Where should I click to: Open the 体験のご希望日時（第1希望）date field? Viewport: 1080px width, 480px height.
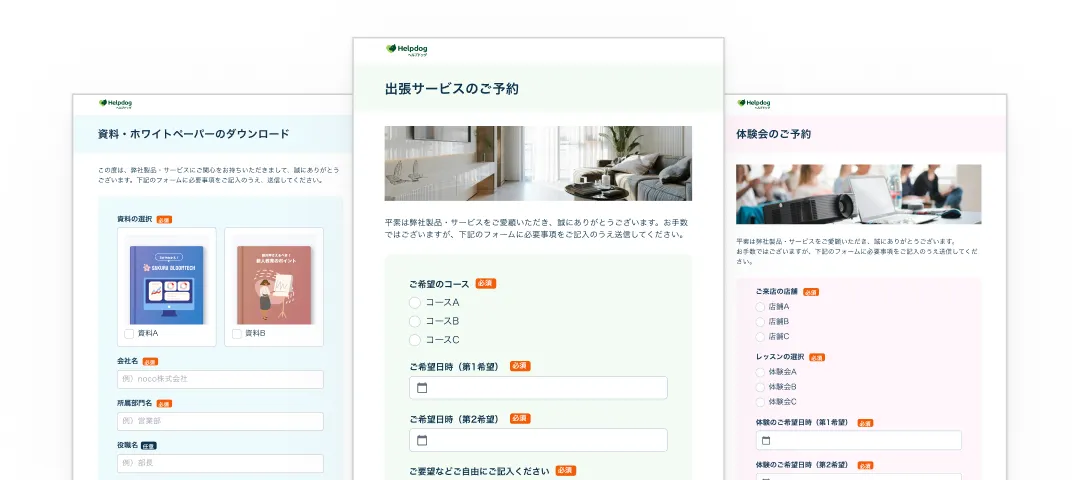(858, 441)
